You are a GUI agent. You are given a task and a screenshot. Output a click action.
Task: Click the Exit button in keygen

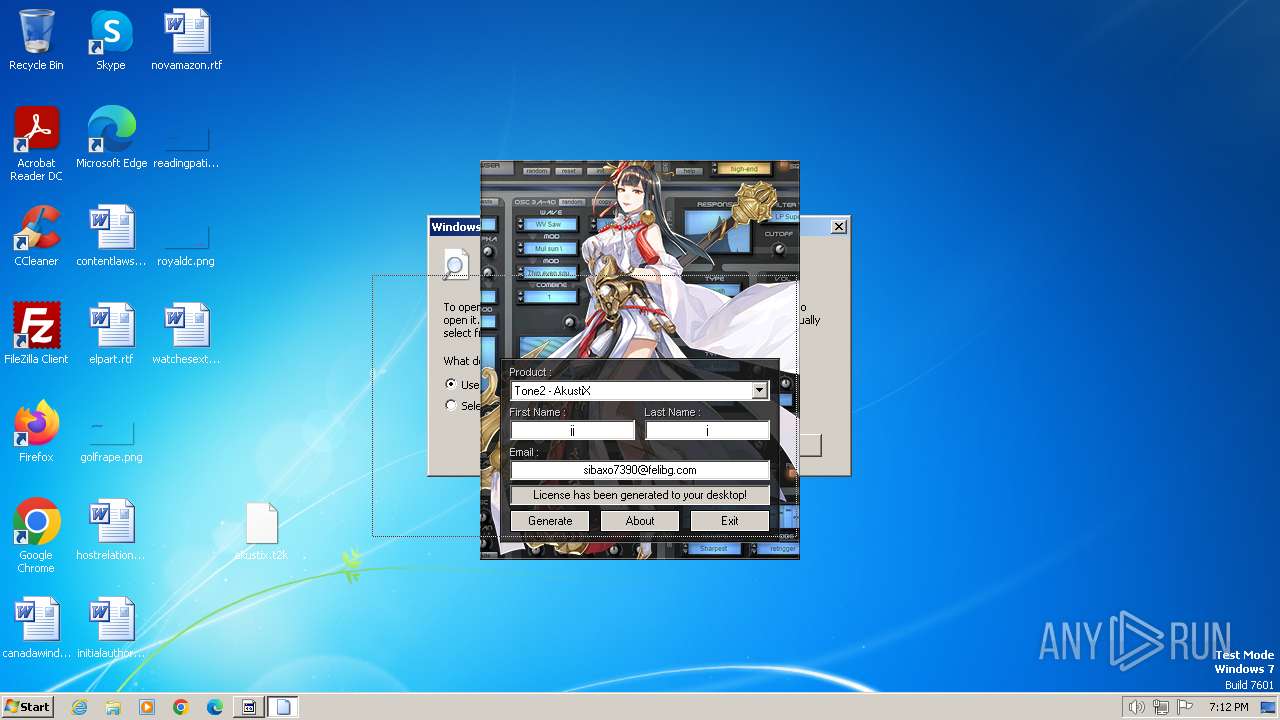(x=730, y=521)
